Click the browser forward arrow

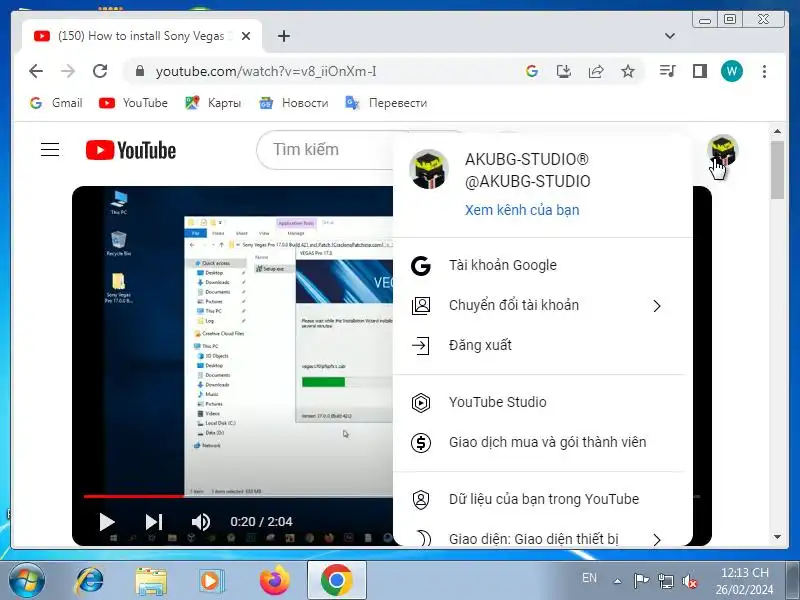68,71
